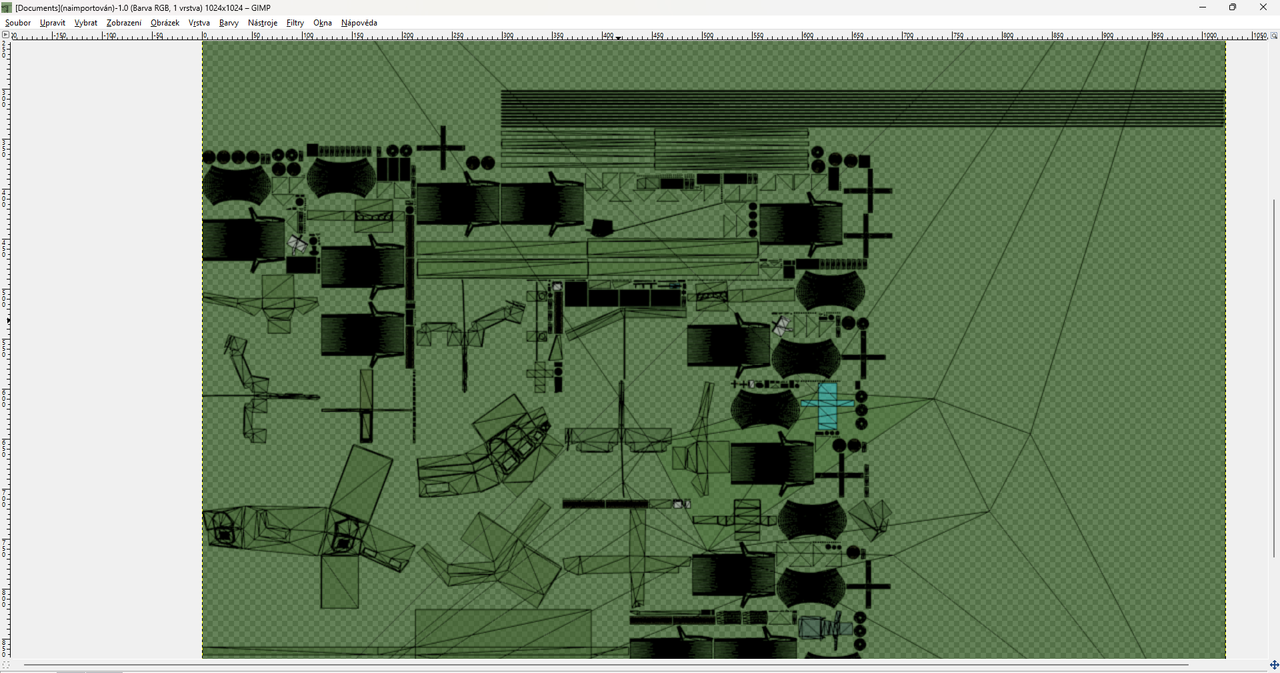Screen dimensions: 1280x673
Task: Open the Upravit menu
Action: 52,22
